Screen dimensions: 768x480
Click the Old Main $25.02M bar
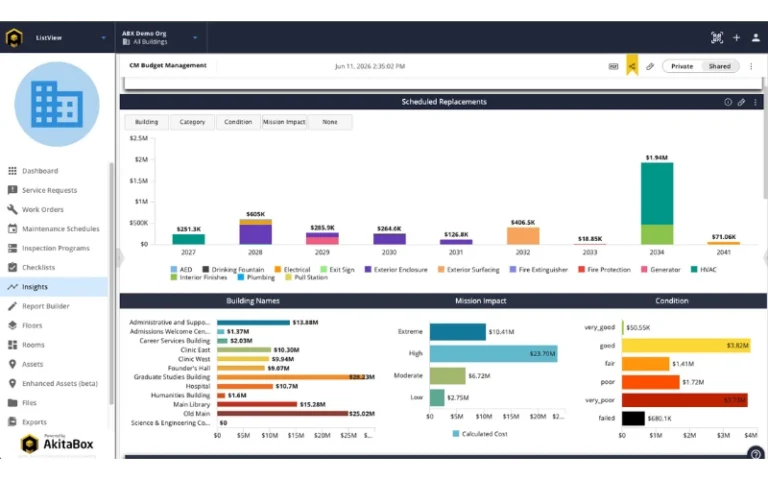282,413
